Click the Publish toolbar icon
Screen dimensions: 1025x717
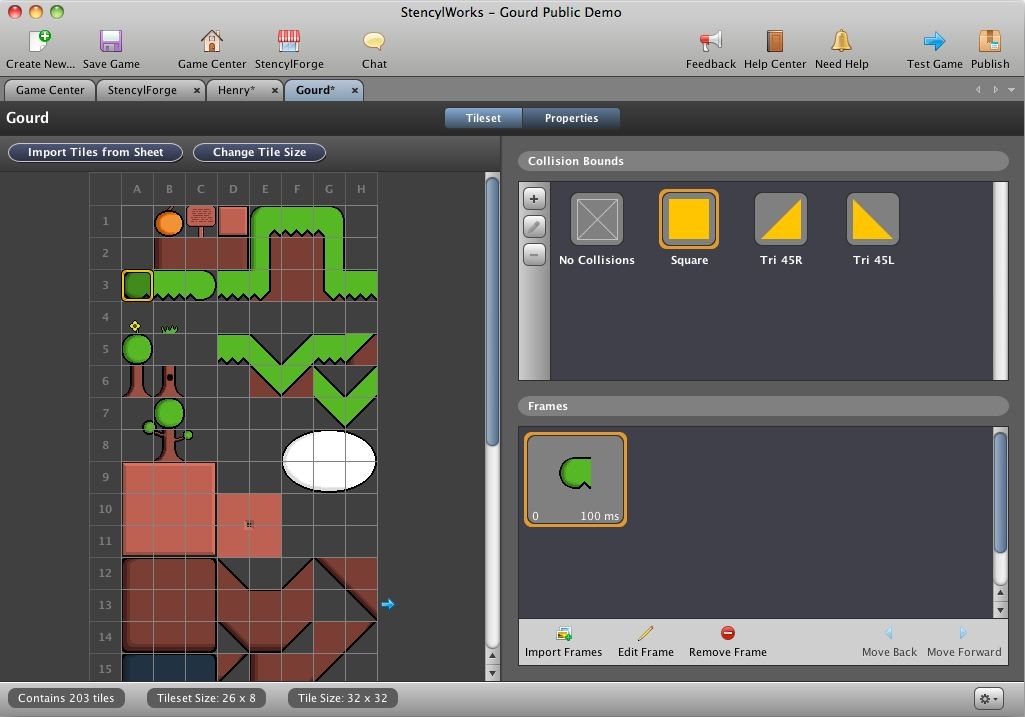[x=990, y=41]
